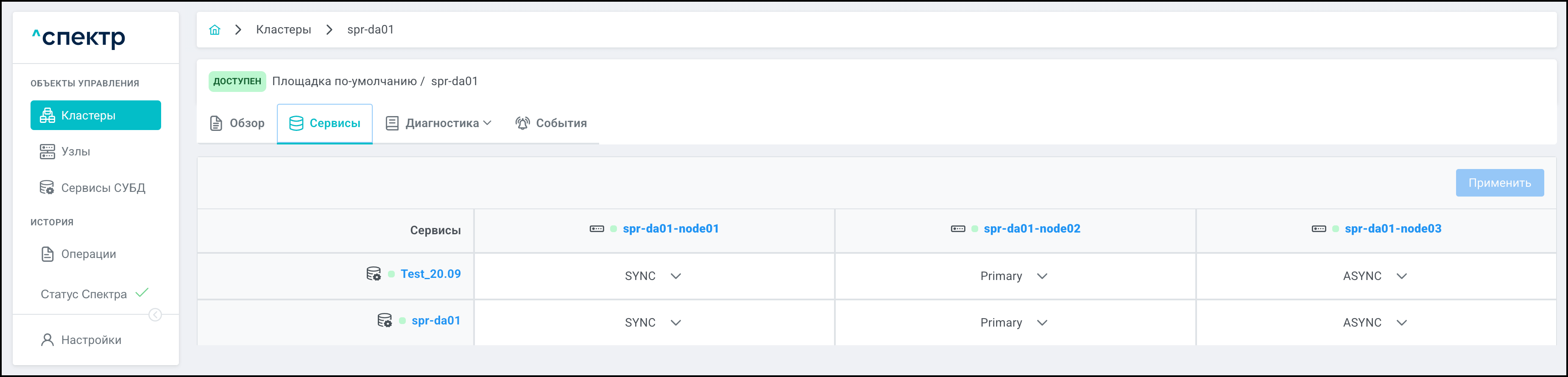Open the Test_20.09 service link
1568x377 pixels.
point(430,274)
